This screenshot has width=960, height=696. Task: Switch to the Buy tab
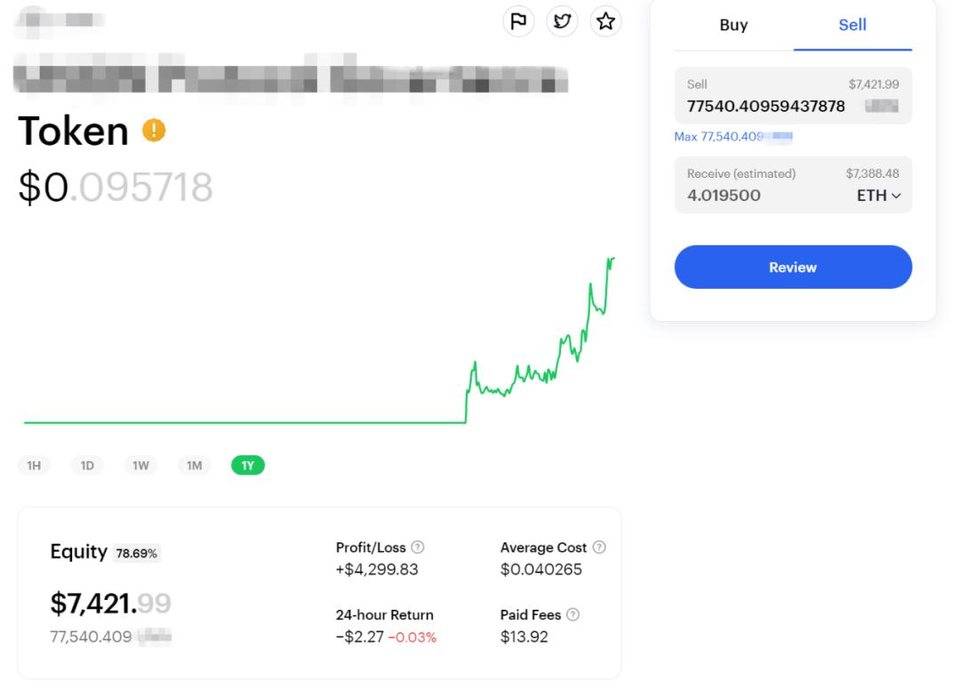pos(733,25)
